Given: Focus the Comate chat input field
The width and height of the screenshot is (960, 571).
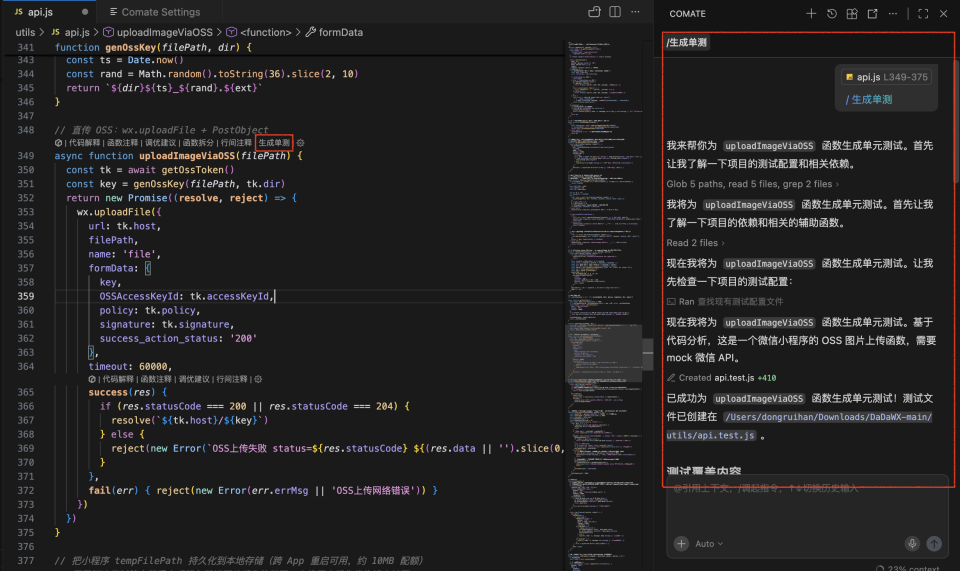Looking at the screenshot, I should pyautogui.click(x=807, y=505).
